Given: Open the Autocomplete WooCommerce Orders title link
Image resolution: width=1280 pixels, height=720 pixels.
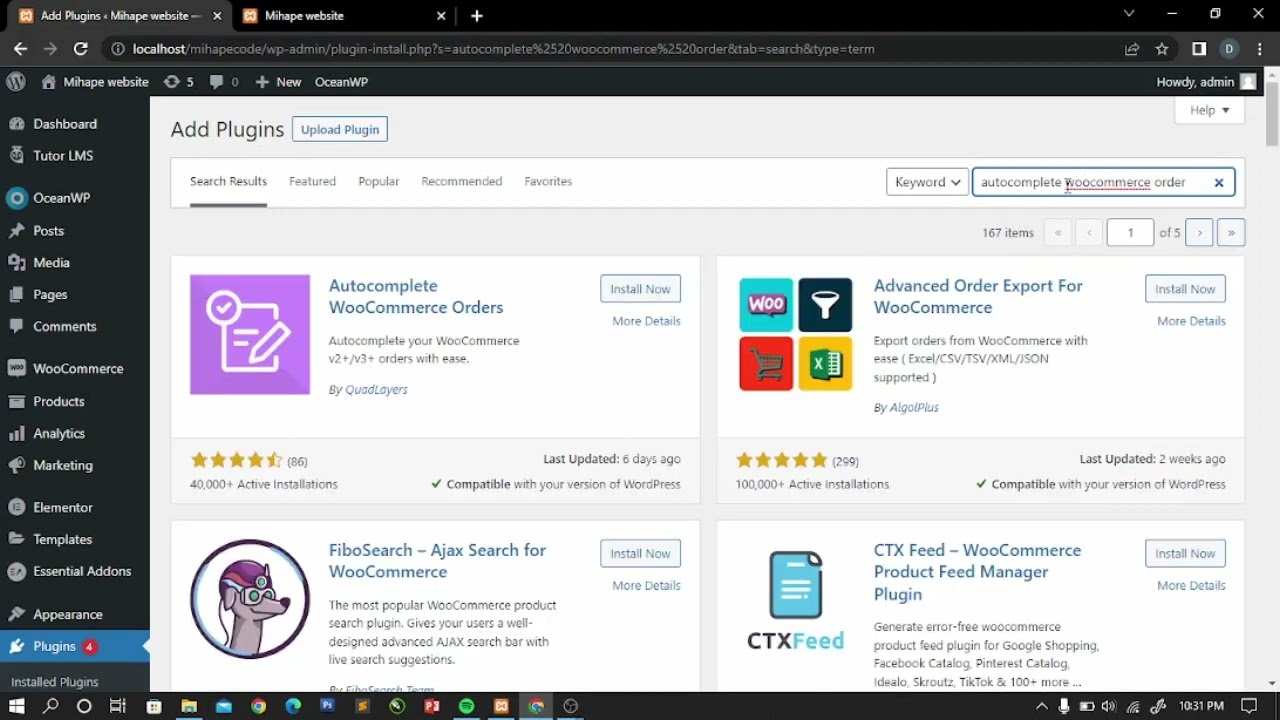Looking at the screenshot, I should click(416, 297).
